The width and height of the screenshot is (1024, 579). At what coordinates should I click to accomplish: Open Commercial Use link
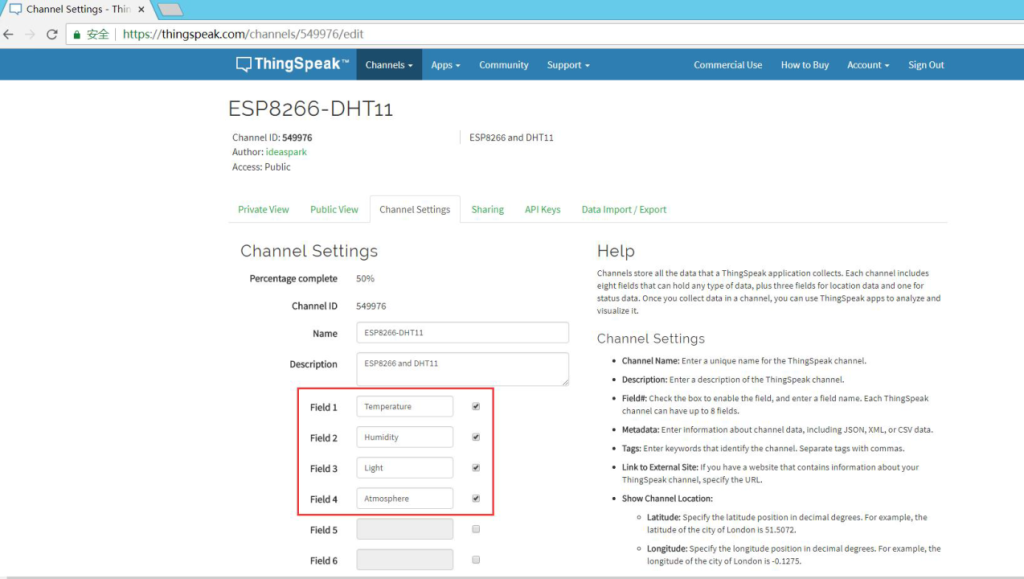[728, 65]
